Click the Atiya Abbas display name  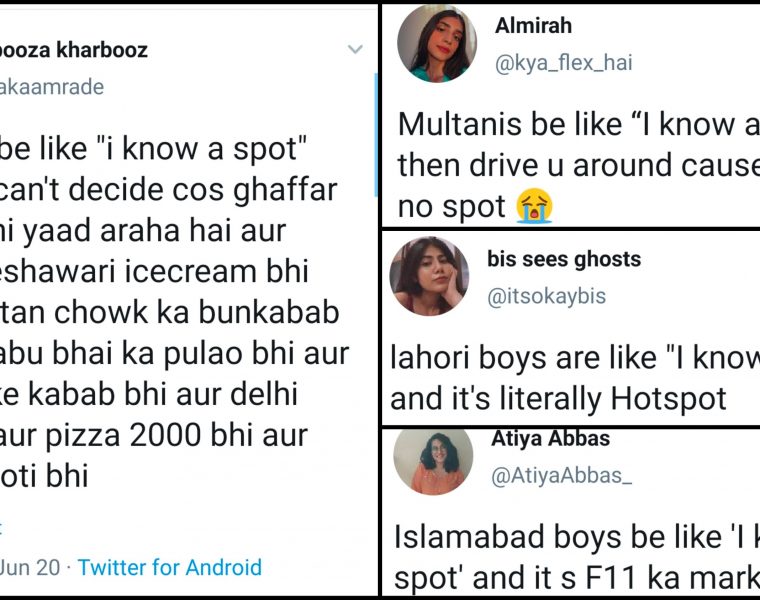550,439
